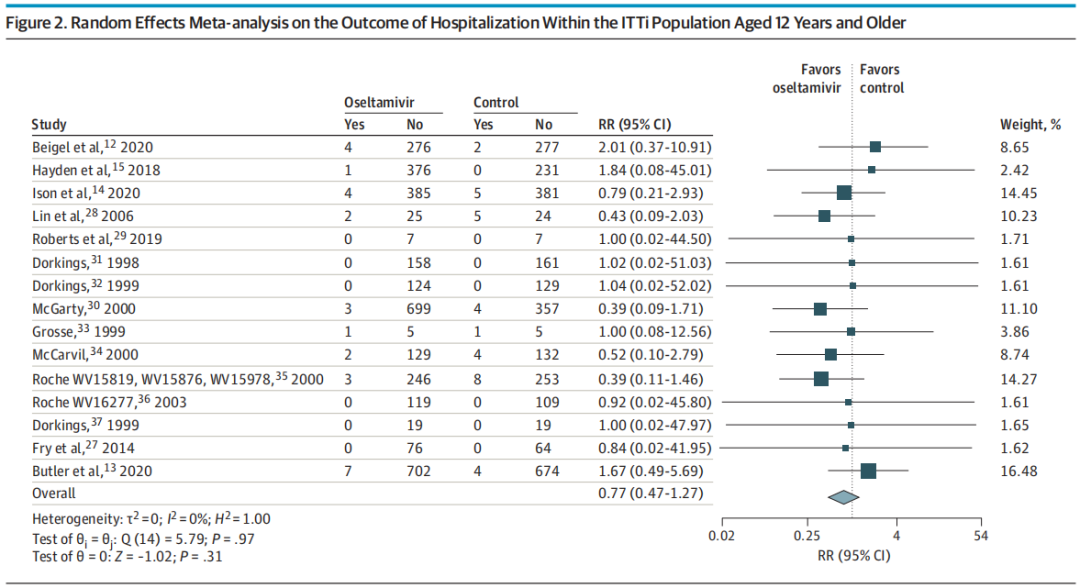
Task: Select the Ison et al square plot marker
Action: [x=844, y=192]
